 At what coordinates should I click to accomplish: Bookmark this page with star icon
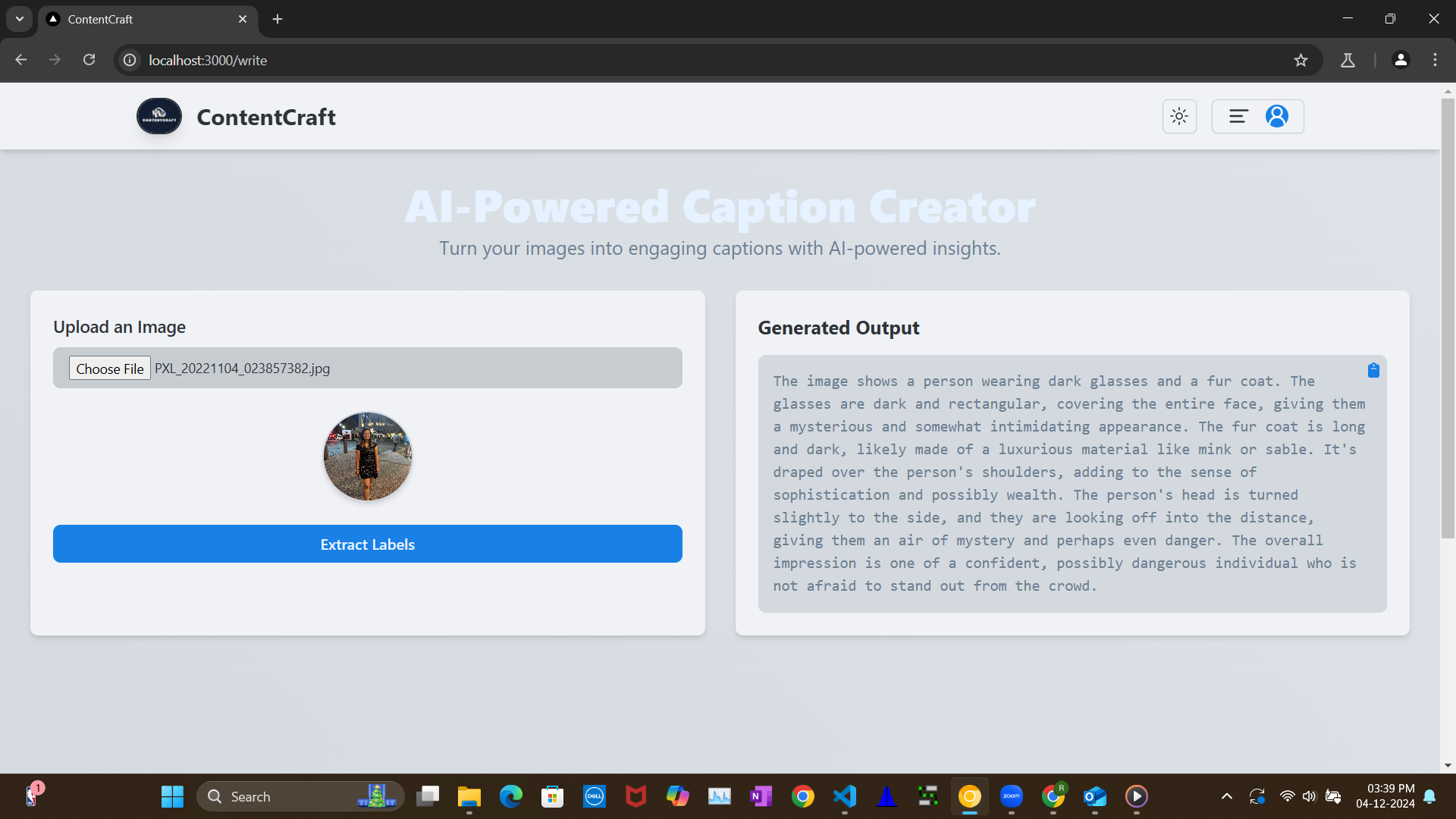coord(1301,60)
